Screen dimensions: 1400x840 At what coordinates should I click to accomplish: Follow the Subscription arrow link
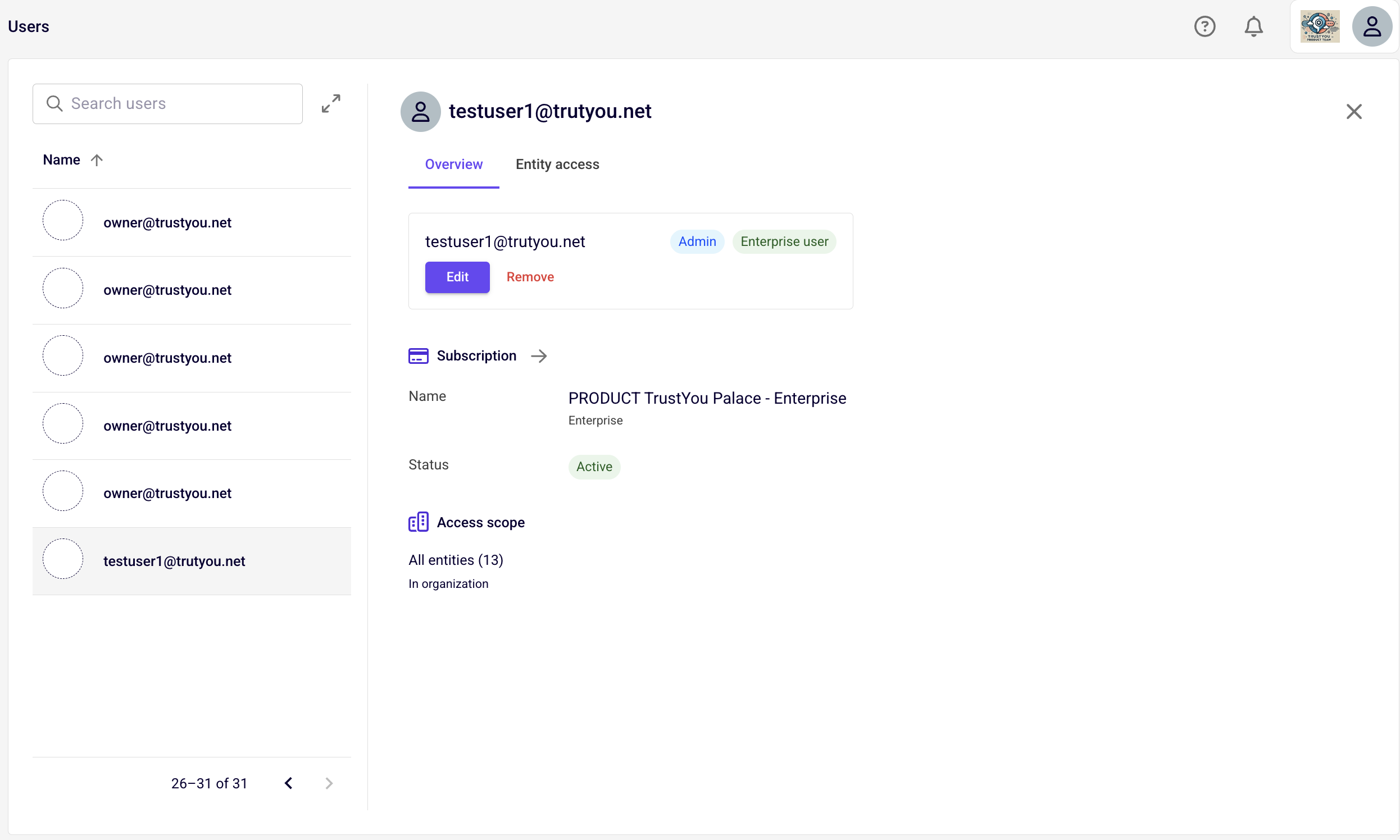[x=539, y=356]
